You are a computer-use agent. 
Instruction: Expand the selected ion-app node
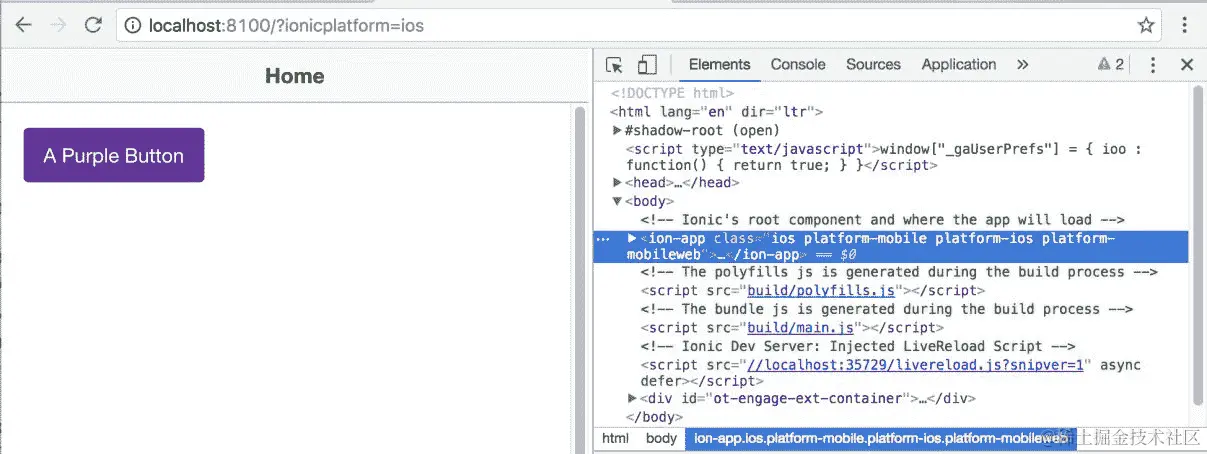[x=632, y=238]
